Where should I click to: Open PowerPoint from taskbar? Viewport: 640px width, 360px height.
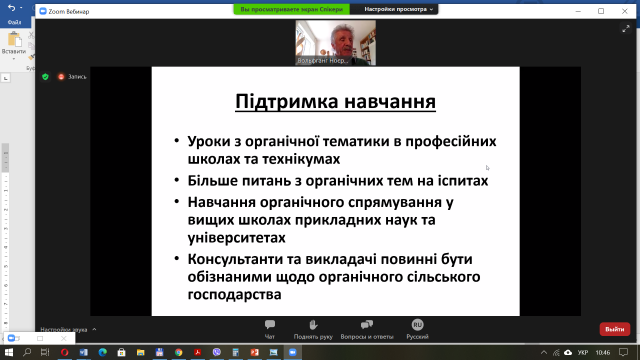tap(255, 352)
